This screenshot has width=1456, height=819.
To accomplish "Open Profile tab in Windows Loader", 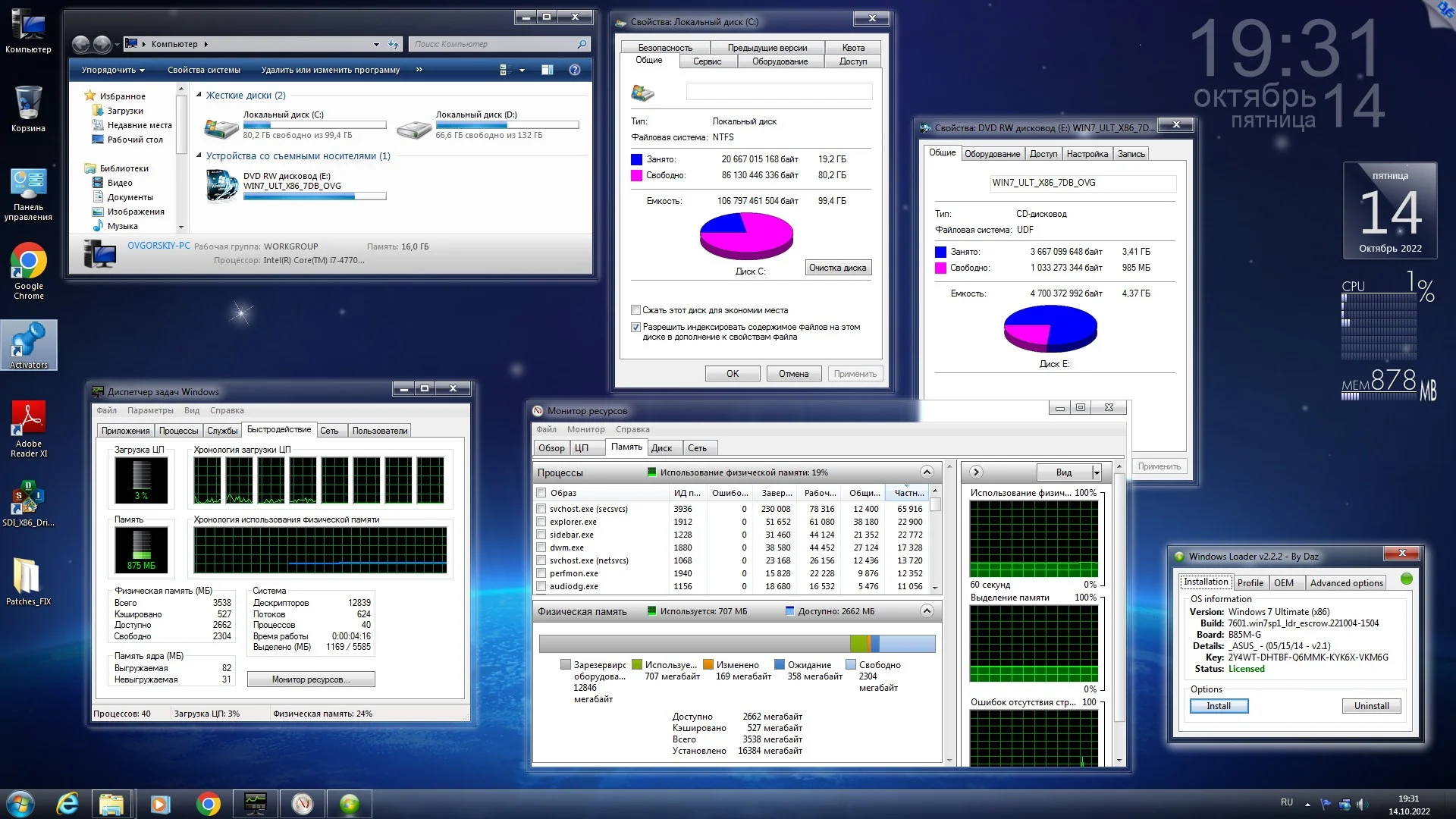I will [x=1250, y=582].
